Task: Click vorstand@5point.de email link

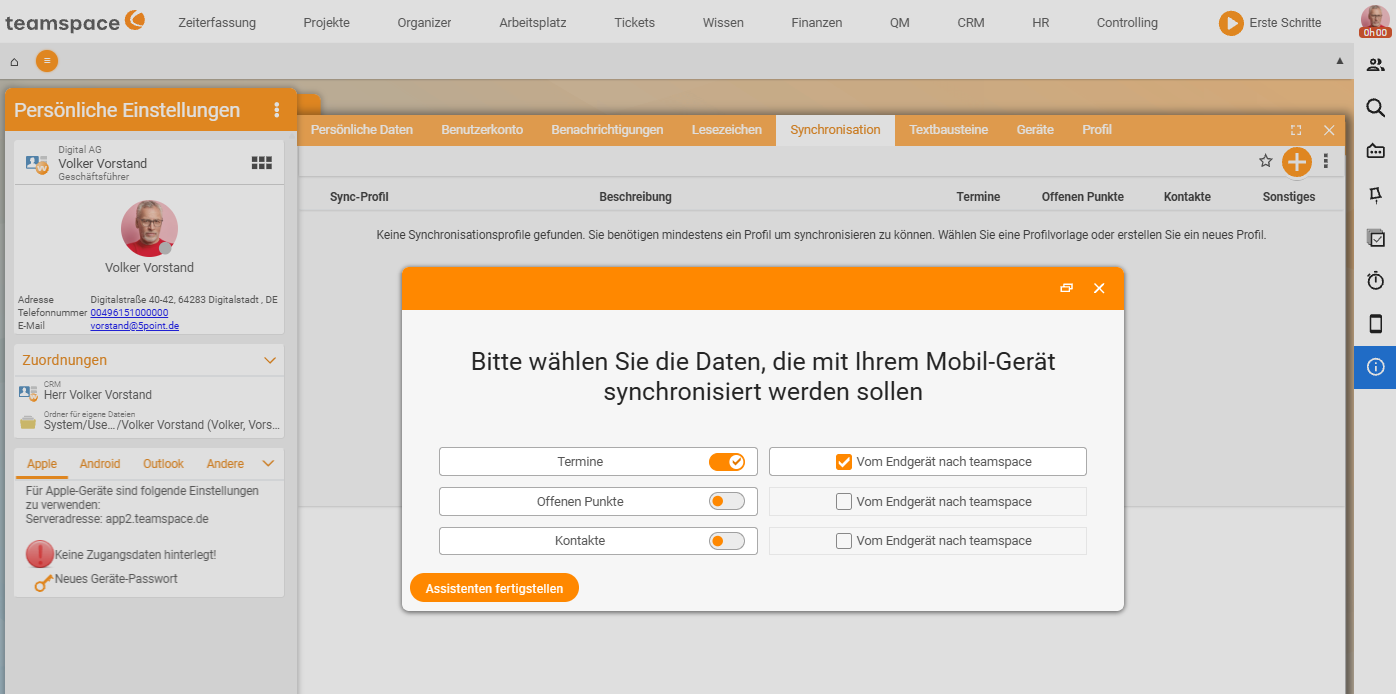Action: click(x=135, y=326)
